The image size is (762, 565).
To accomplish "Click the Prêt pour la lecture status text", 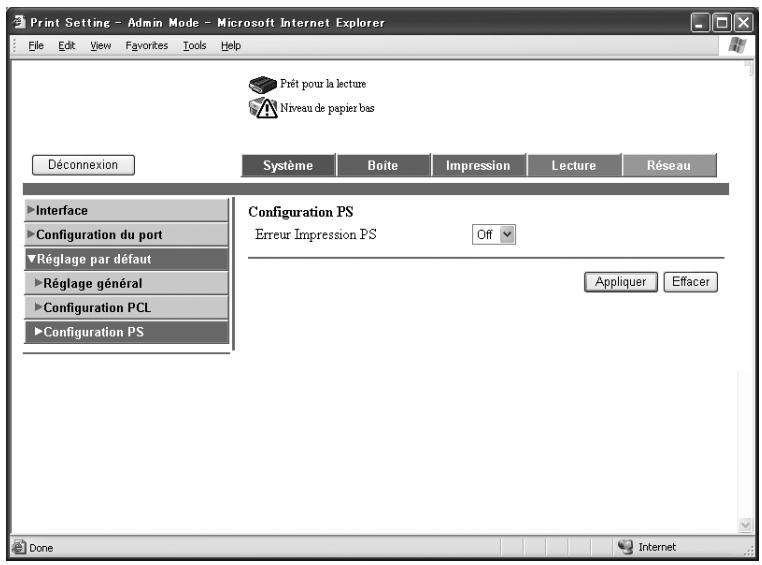I will click(x=323, y=84).
